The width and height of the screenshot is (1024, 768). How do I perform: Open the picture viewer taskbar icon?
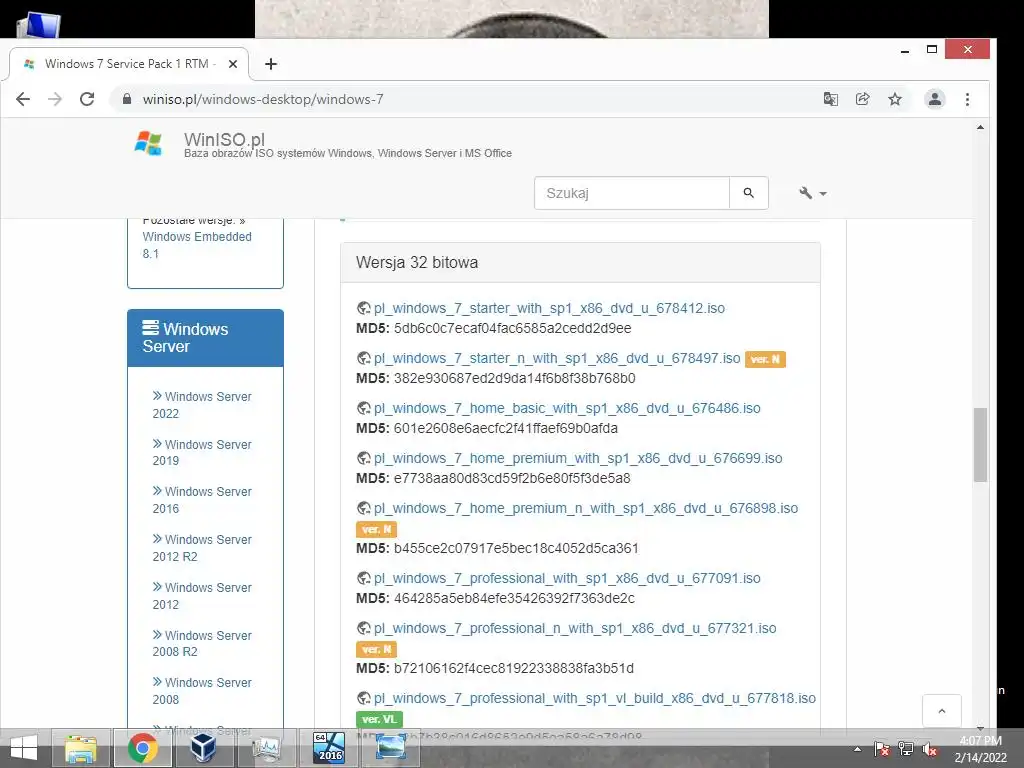pos(391,748)
